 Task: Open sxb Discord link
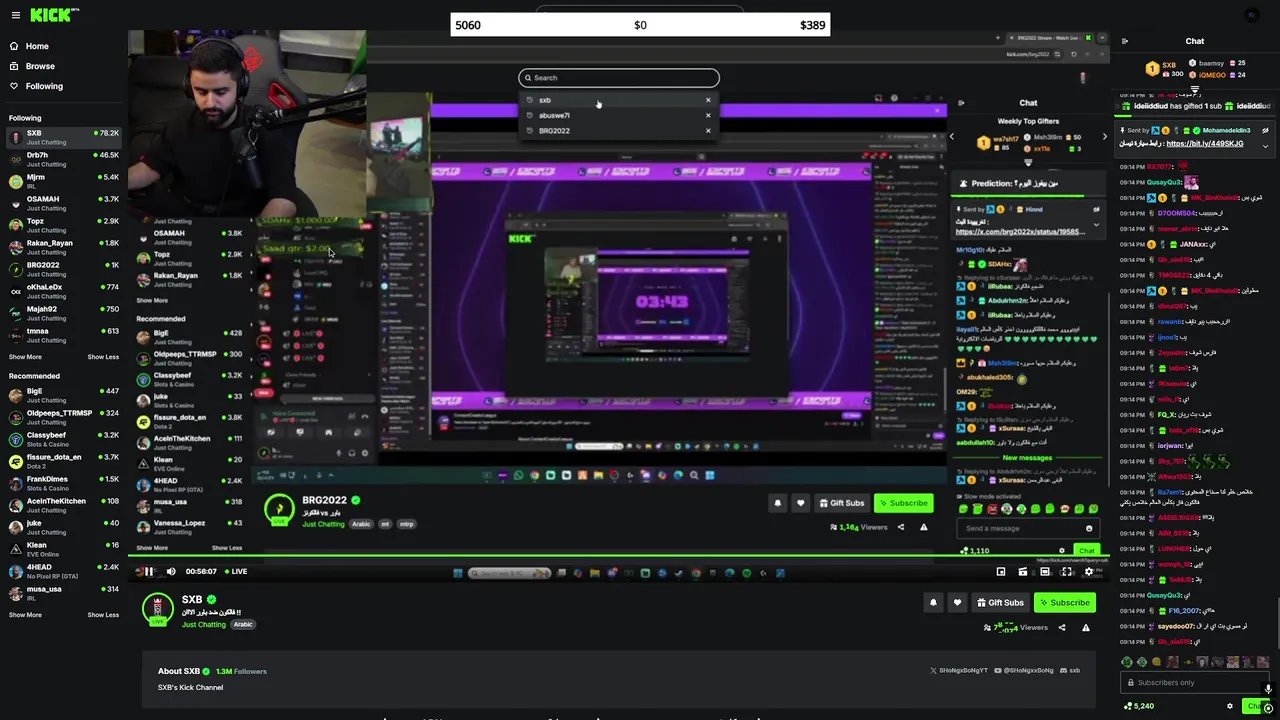(x=1071, y=670)
